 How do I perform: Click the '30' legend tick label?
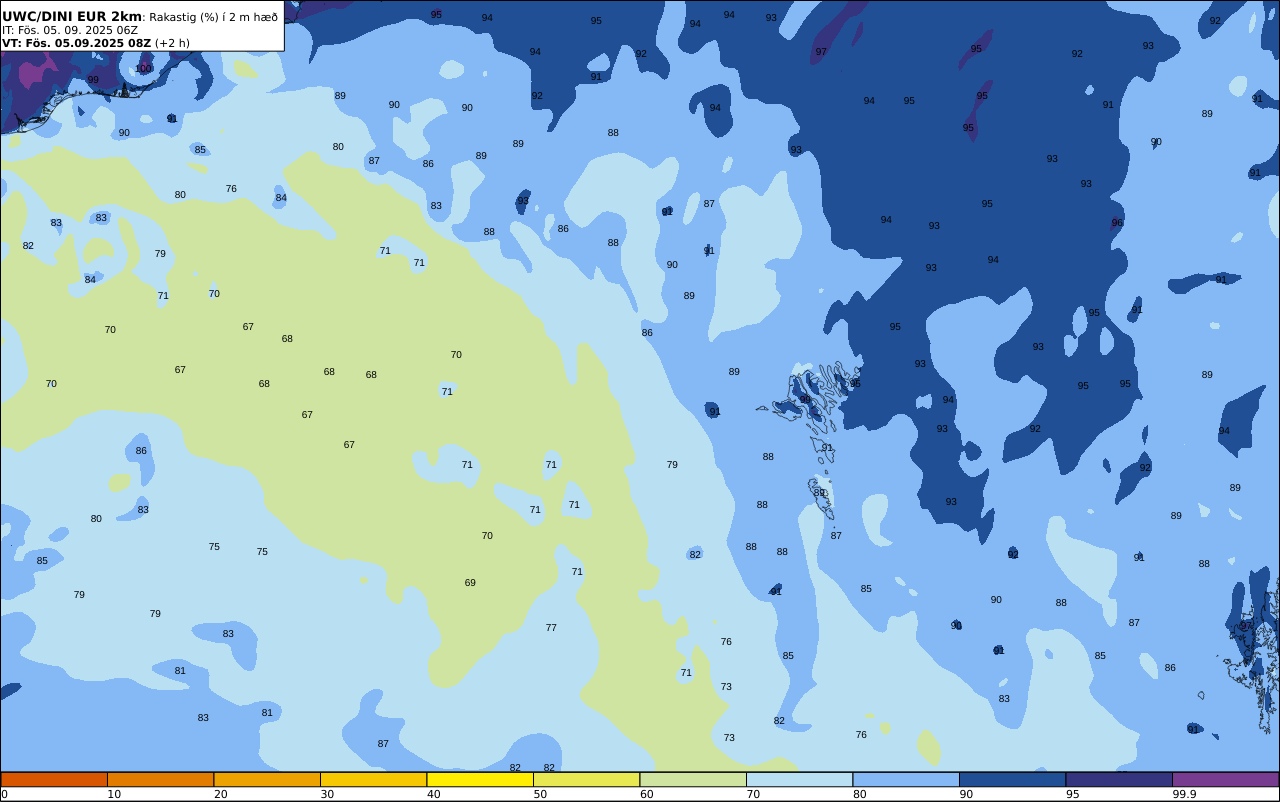coord(327,794)
